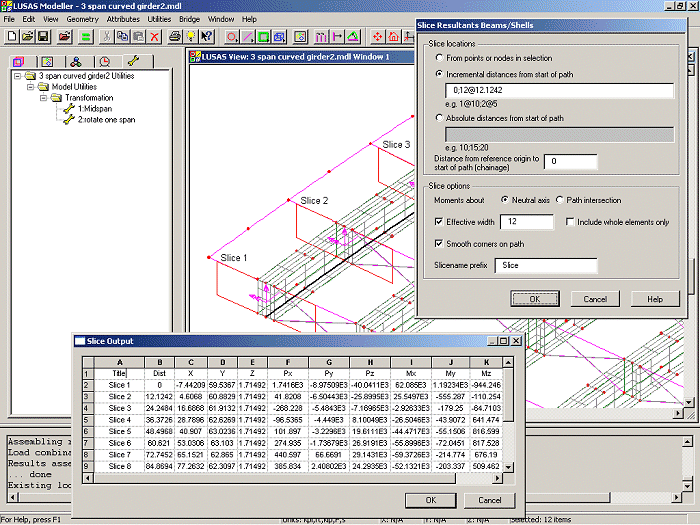
Task: Click the red home view icon
Action: (x=393, y=37)
